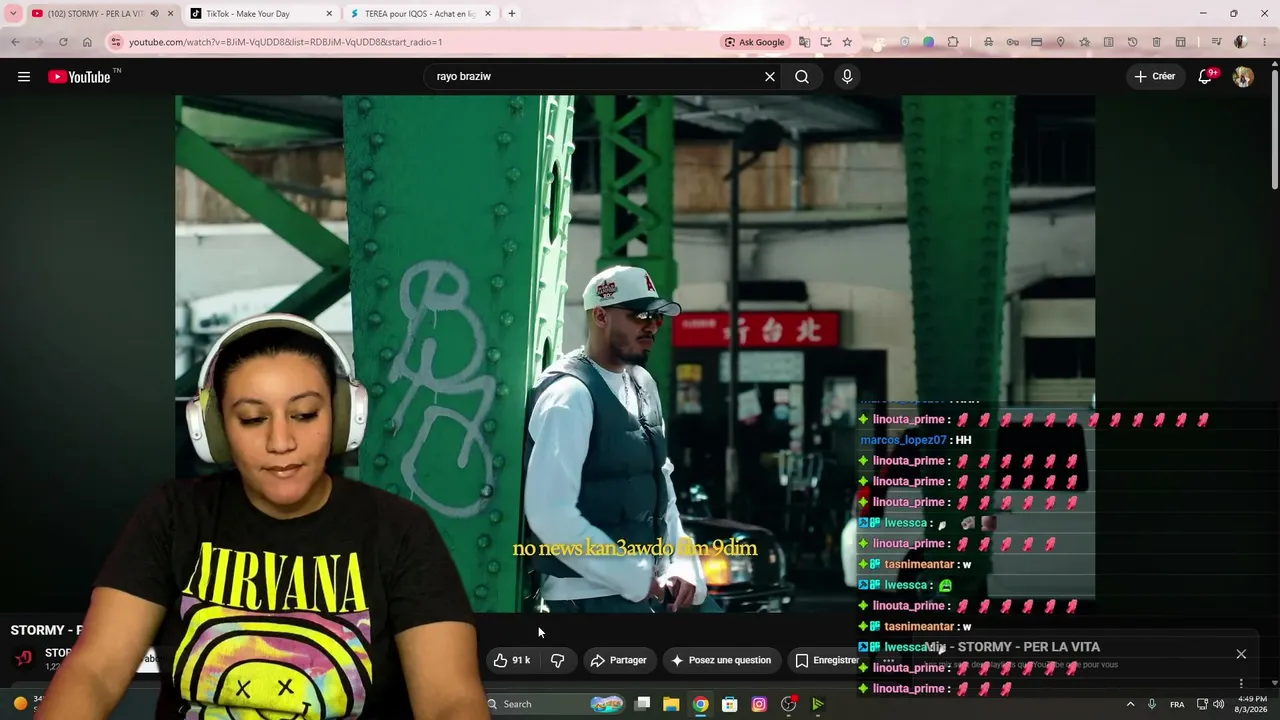Screen dimensions: 1280x720
Task: Close the STORMY YouTube tab
Action: [171, 14]
